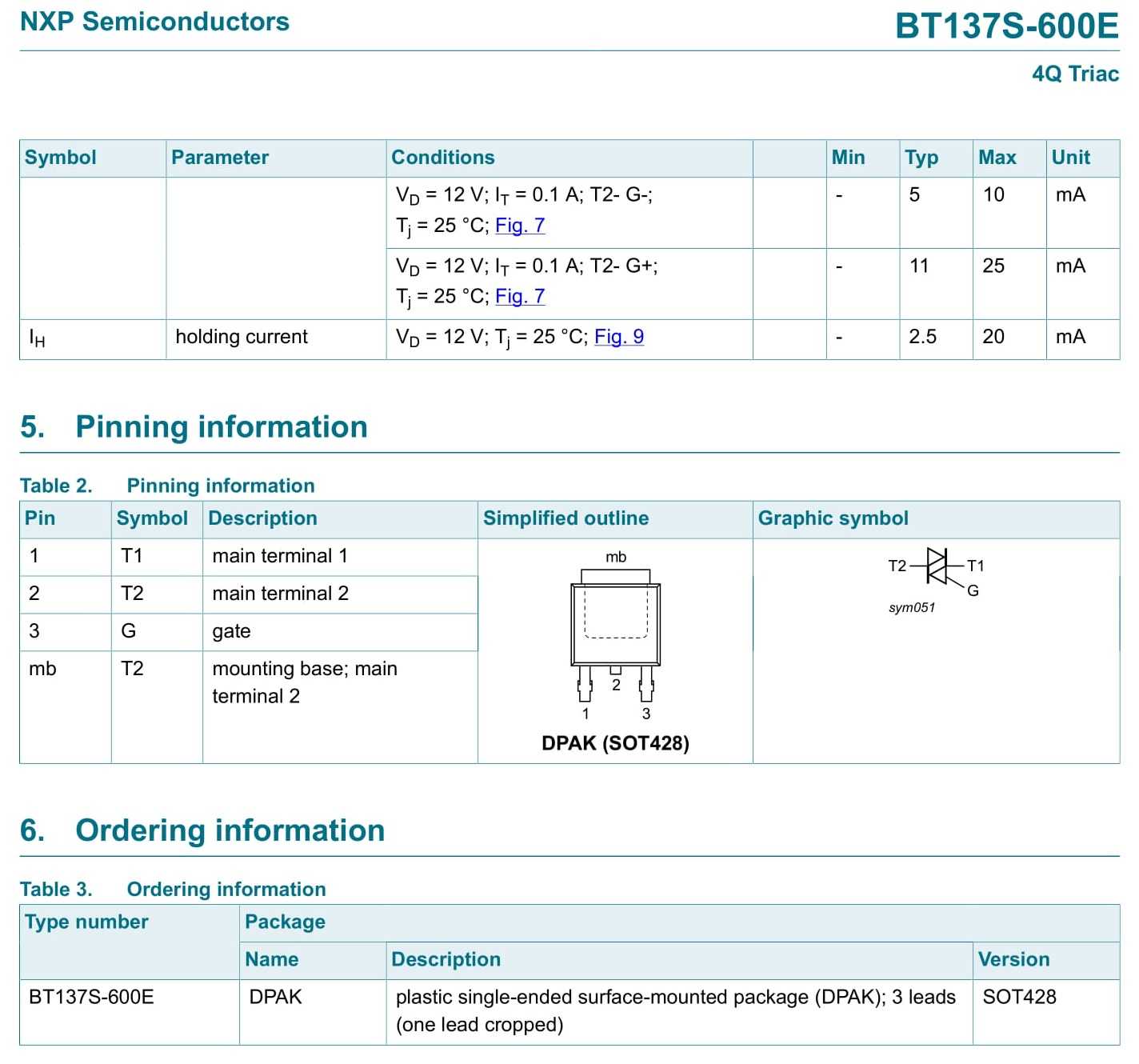
Task: Select the plastic single-ended package description text
Action: pyautogui.click(x=676, y=1010)
